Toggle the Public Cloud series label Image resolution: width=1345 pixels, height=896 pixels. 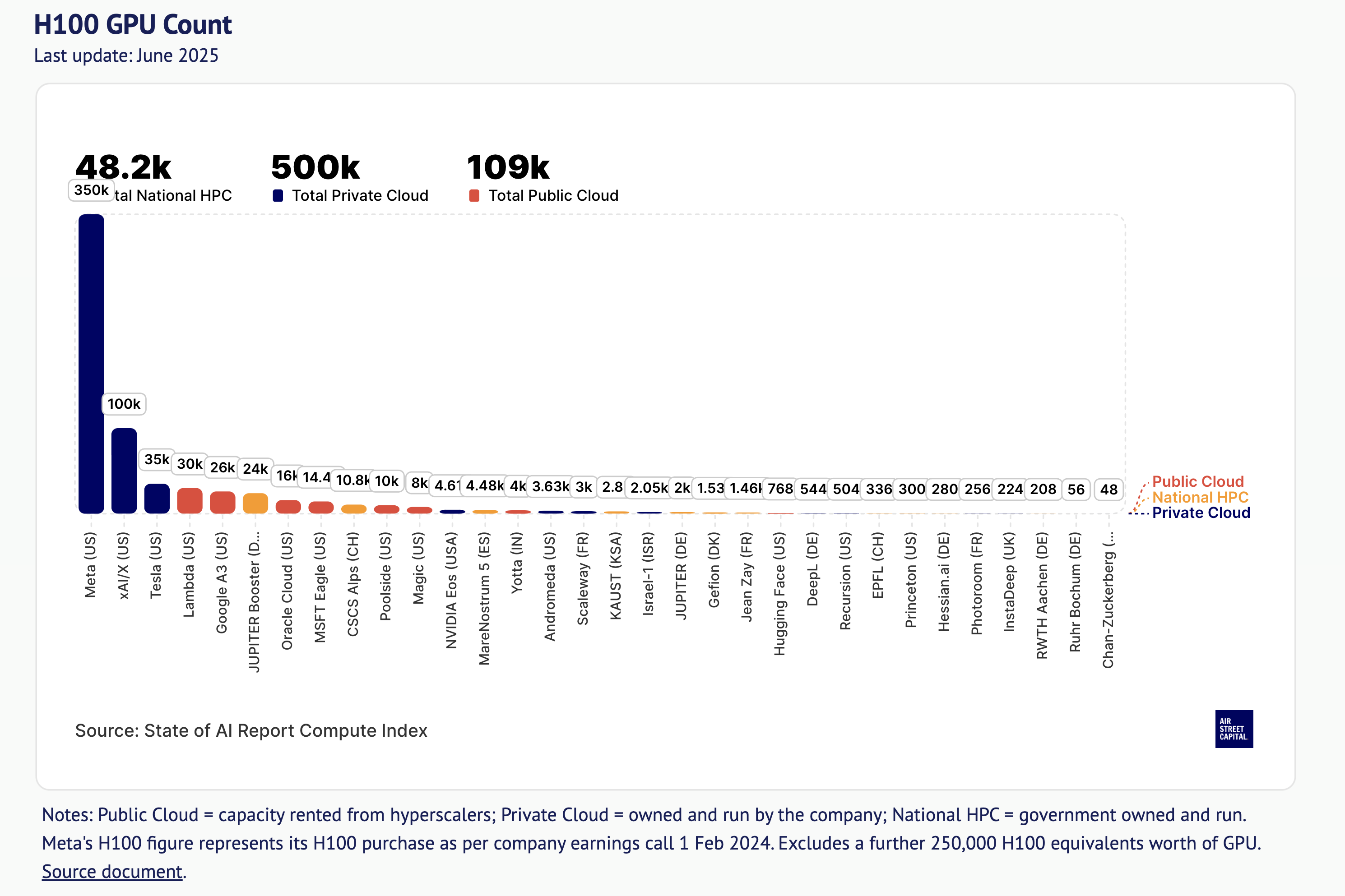(x=1197, y=481)
